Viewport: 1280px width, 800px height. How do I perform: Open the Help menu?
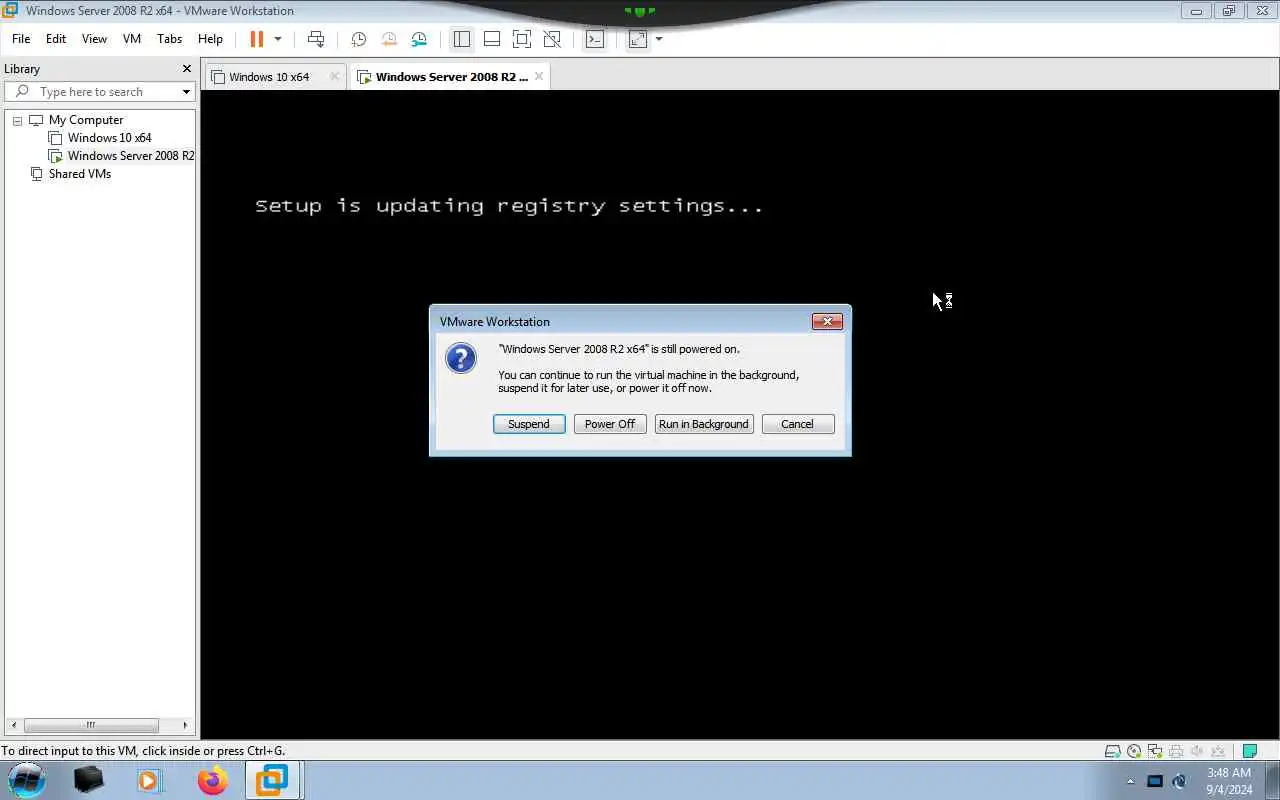tap(210, 39)
